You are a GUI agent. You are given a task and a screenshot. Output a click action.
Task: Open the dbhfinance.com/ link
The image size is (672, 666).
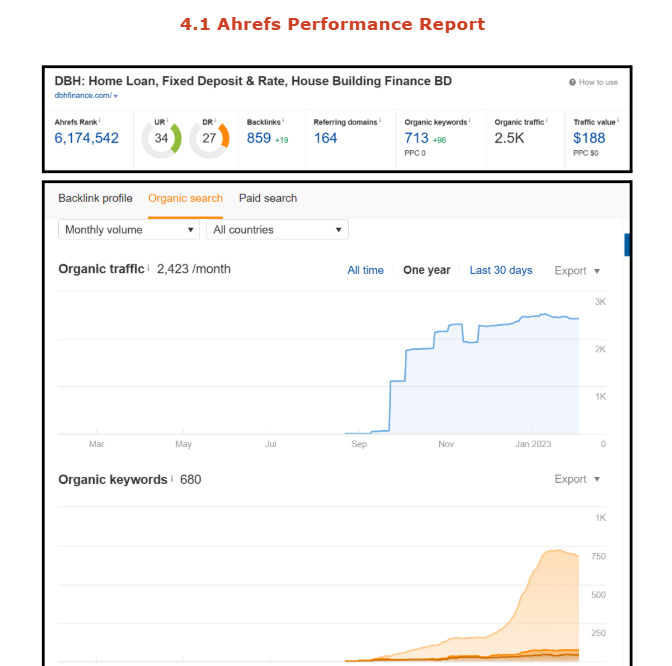click(83, 95)
